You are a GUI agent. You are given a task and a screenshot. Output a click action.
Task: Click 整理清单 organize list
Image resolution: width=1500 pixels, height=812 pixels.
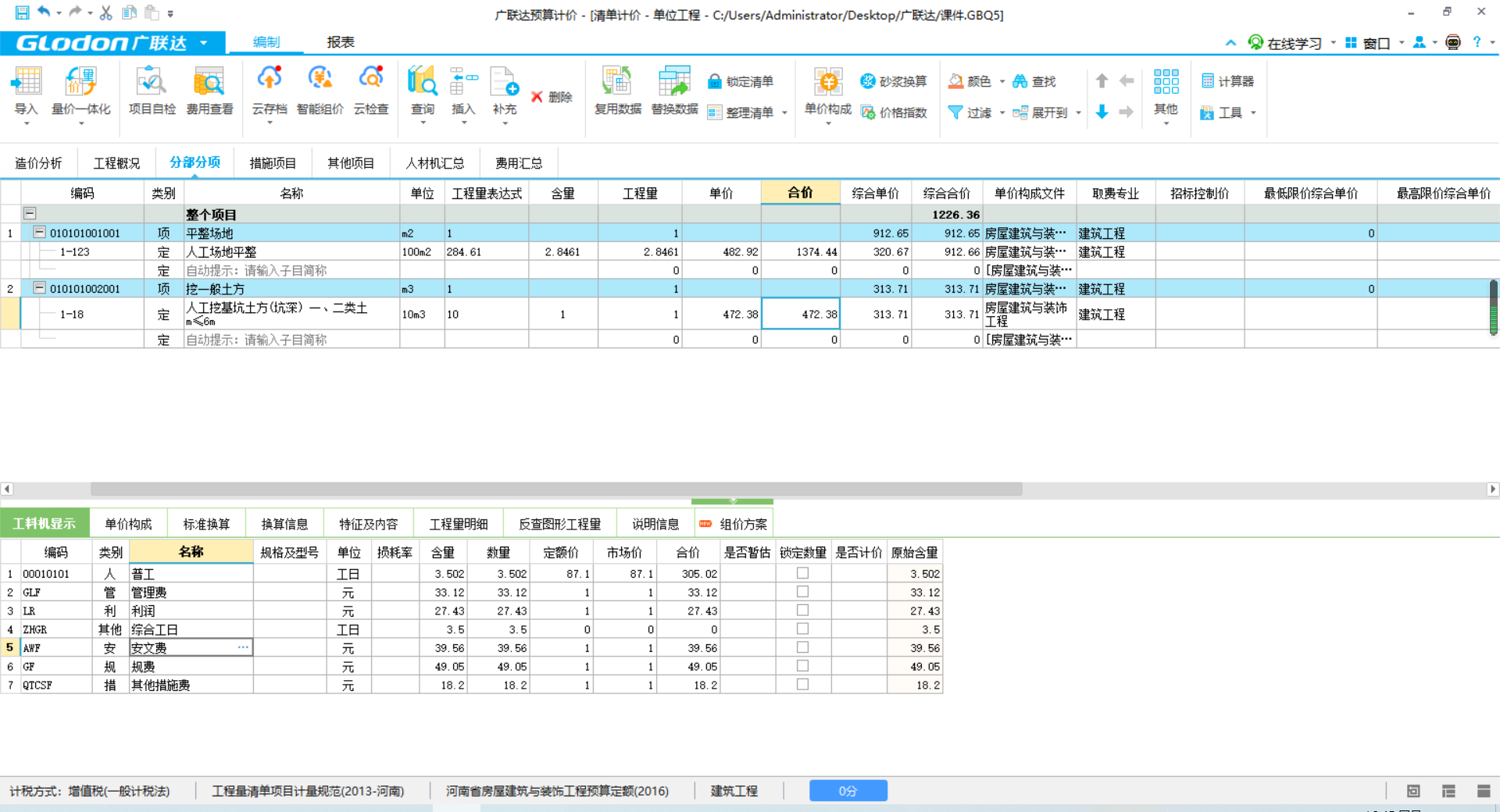[741, 112]
